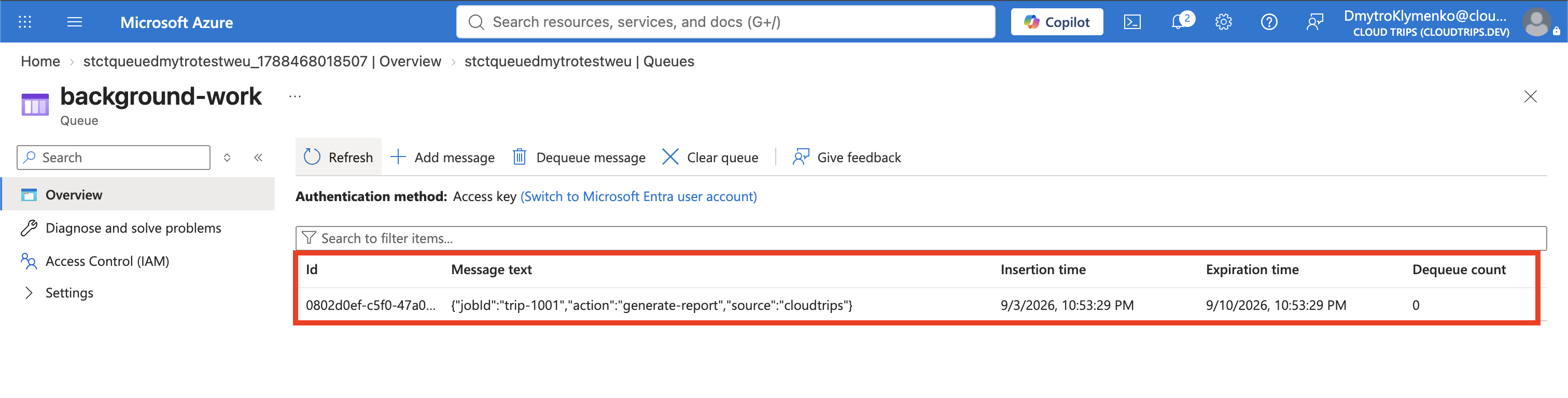Viewport: 1568px width, 398px height.
Task: Click insertion time 9/3/2026, 10:53:29 PM
Action: (1067, 305)
